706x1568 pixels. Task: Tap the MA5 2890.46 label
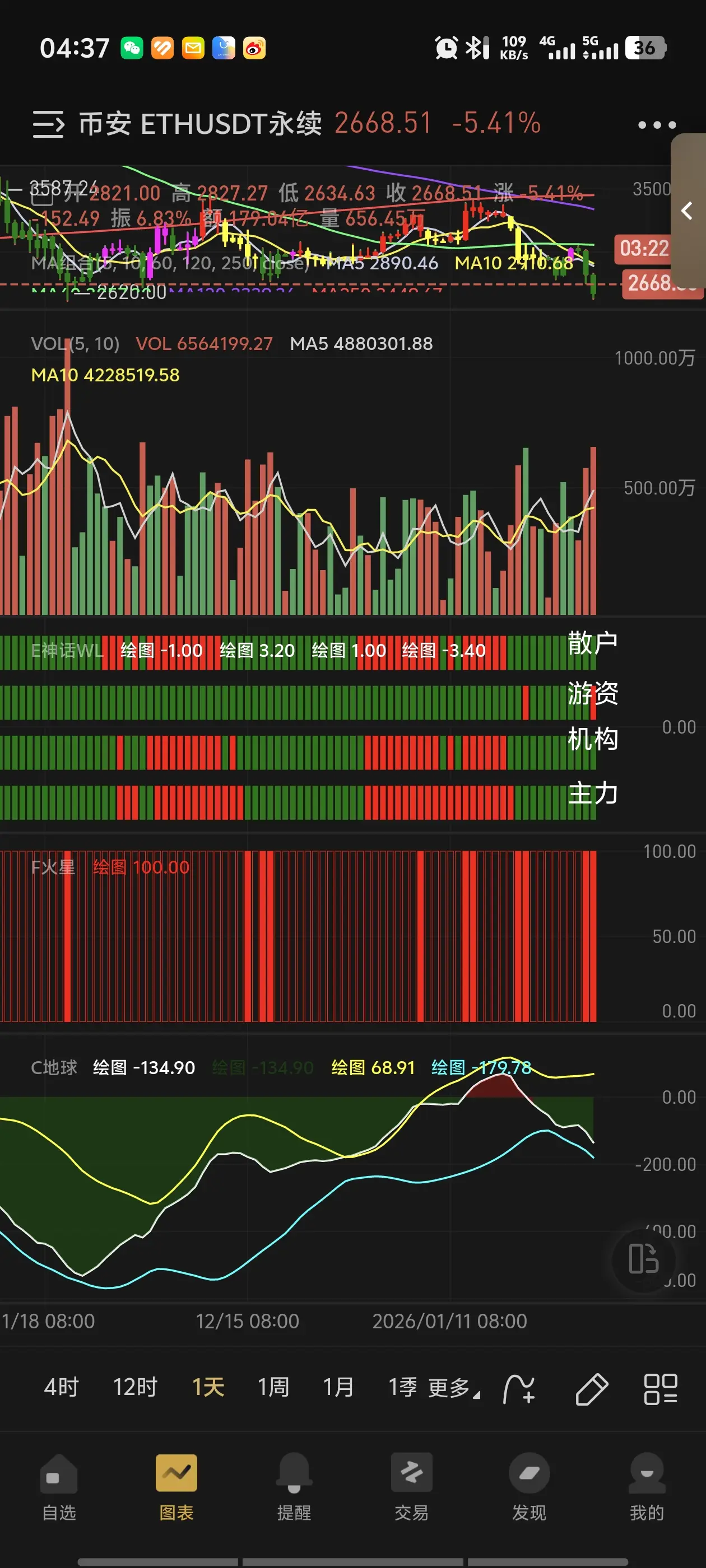383,263
